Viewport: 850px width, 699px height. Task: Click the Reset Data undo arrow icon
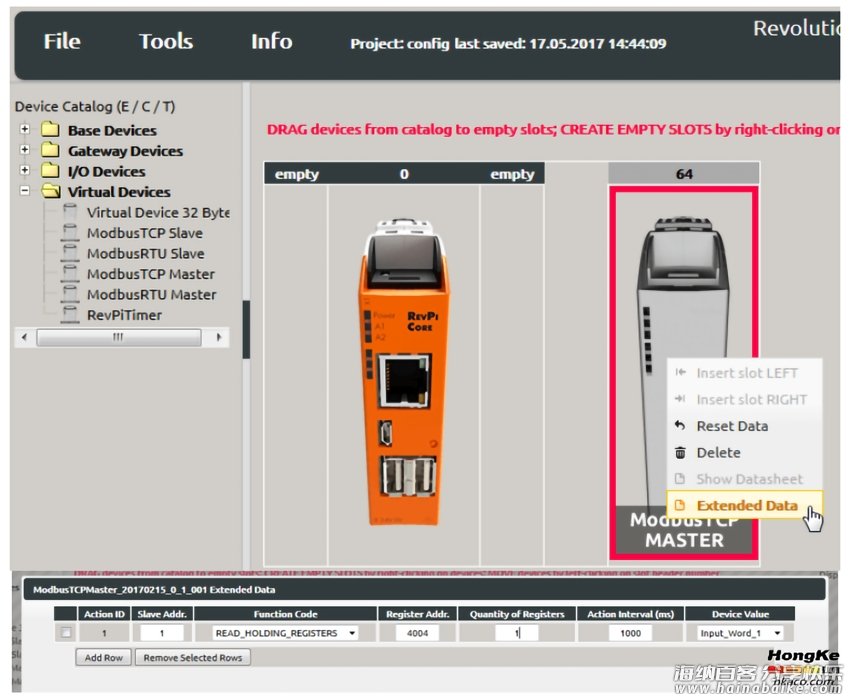[x=680, y=426]
